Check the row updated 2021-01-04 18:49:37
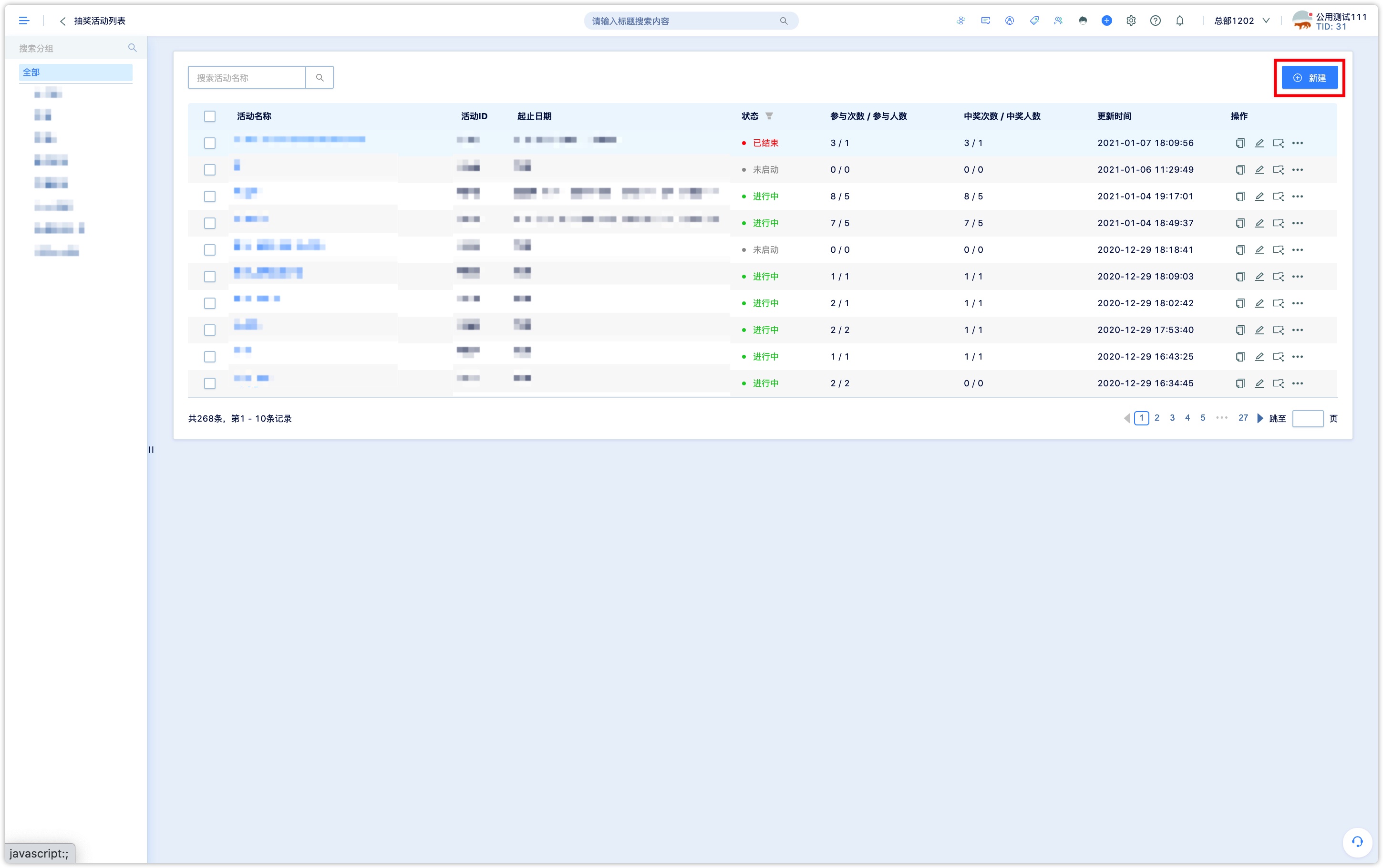This screenshot has width=1383, height=868. pos(209,223)
